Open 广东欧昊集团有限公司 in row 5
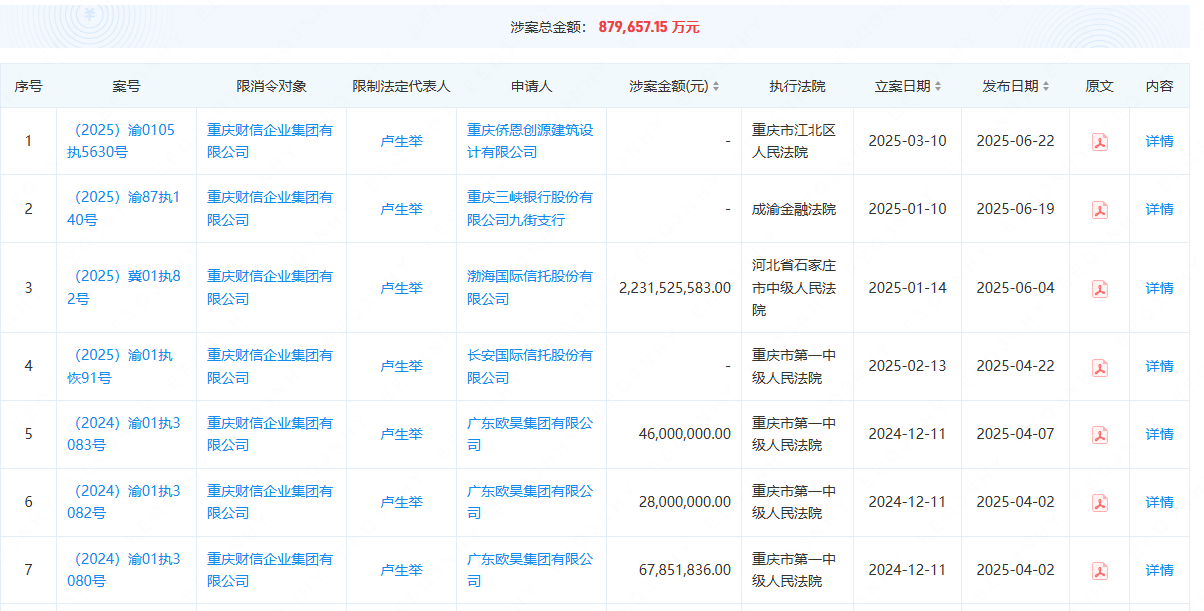 (530, 434)
